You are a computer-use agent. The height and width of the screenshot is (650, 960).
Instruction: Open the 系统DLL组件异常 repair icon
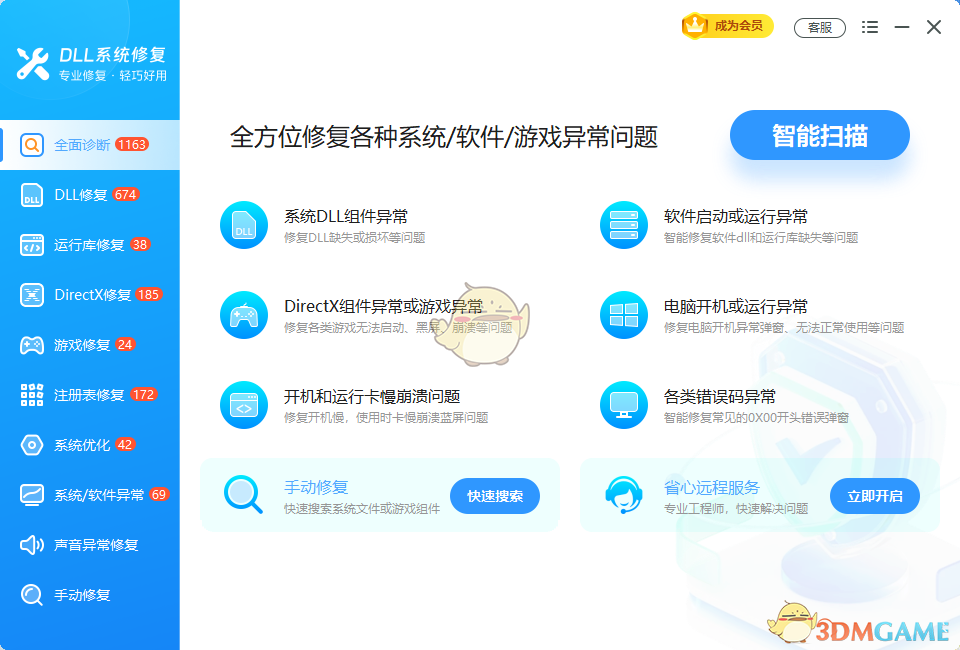pyautogui.click(x=243, y=224)
